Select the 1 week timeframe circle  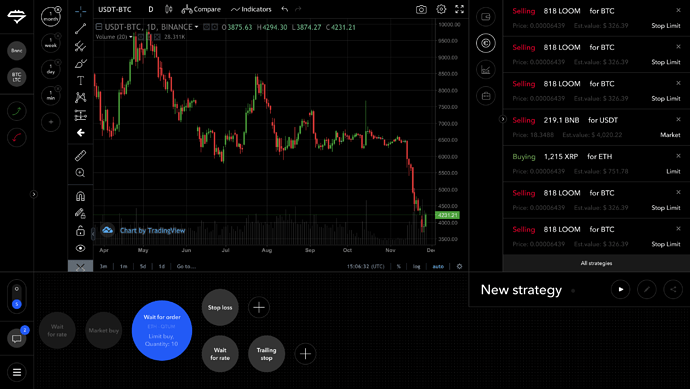(x=51, y=43)
